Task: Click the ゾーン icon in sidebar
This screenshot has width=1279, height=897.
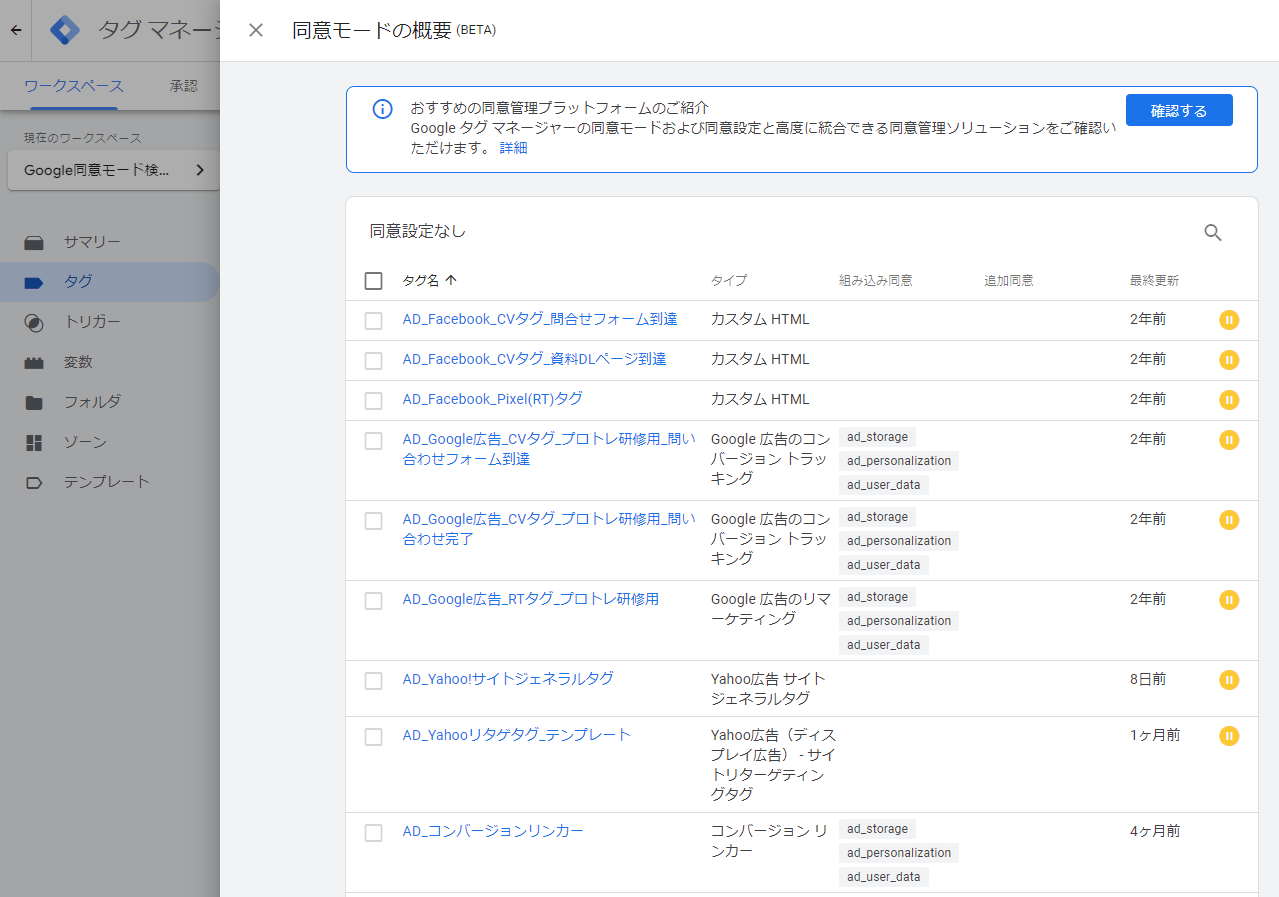Action: [x=34, y=442]
